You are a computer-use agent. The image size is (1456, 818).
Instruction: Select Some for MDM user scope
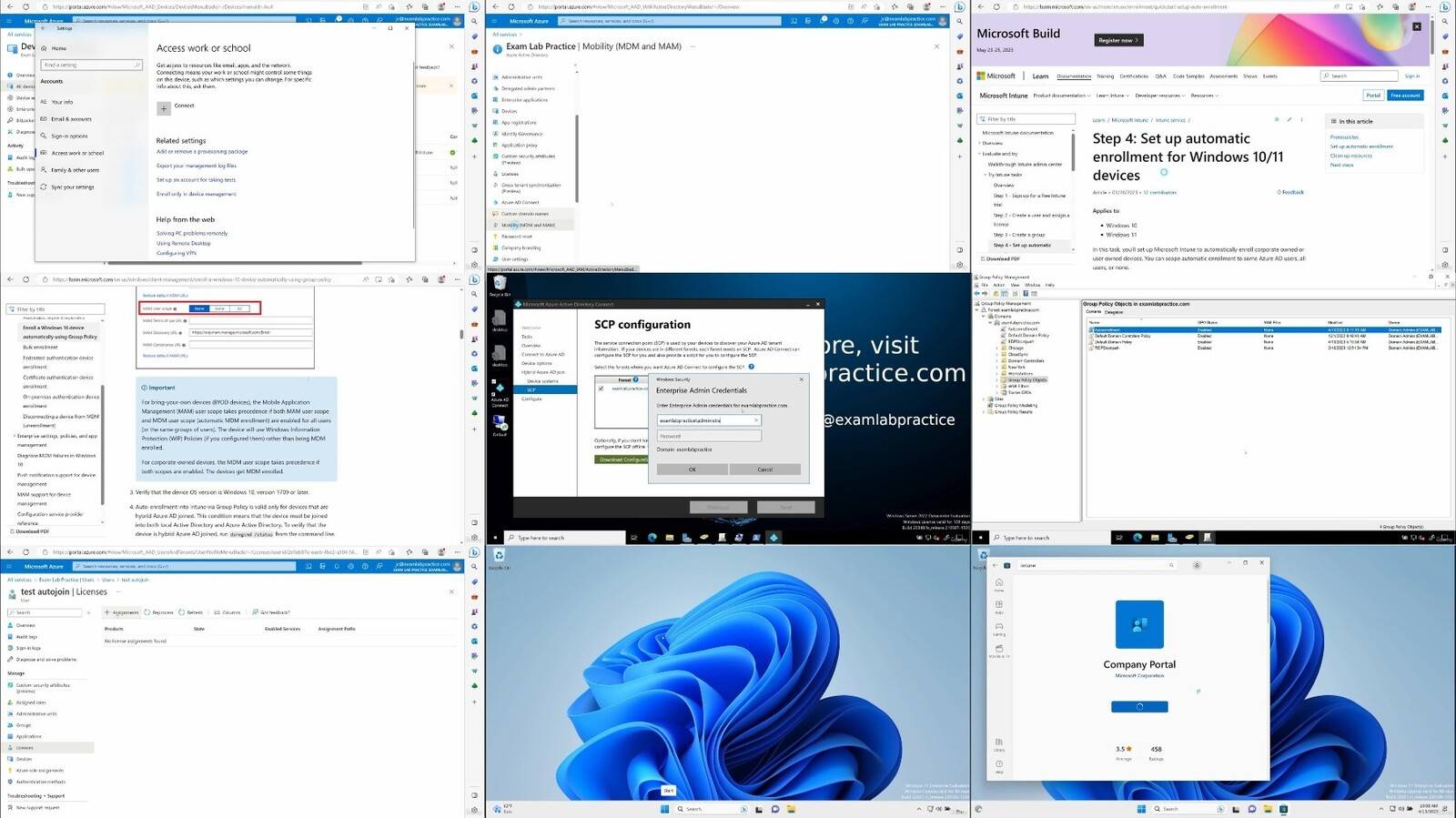[x=219, y=308]
